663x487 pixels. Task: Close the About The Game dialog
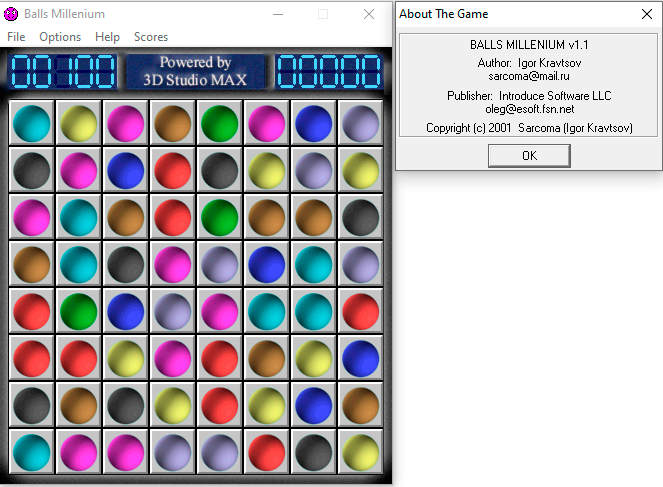tap(645, 14)
